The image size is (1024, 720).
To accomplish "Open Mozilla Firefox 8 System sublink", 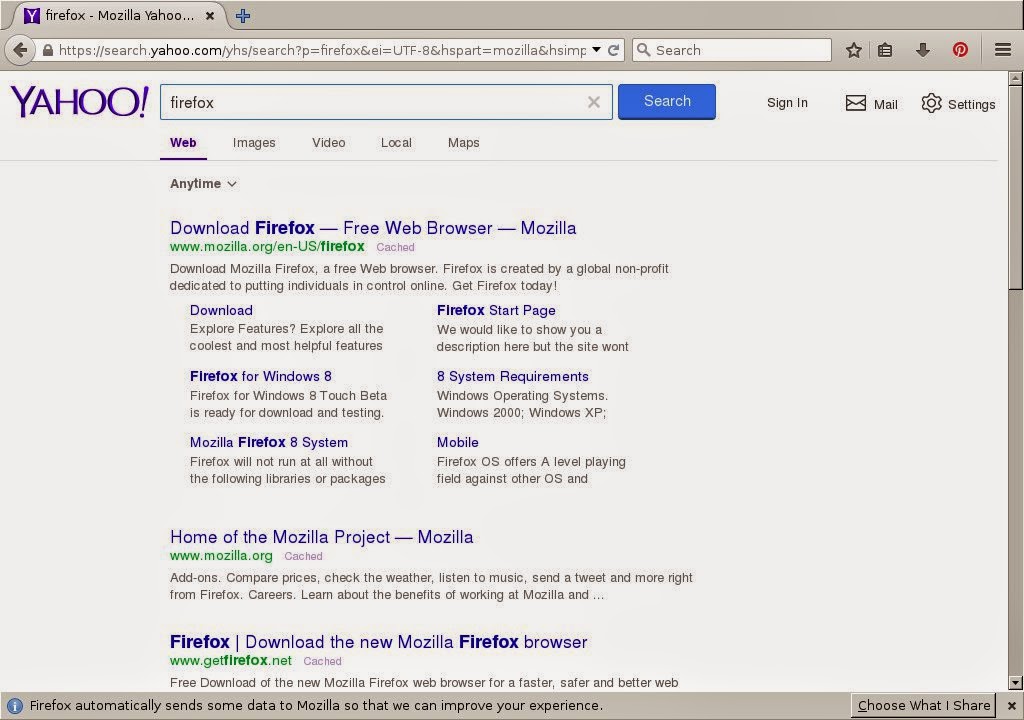I will coord(268,442).
